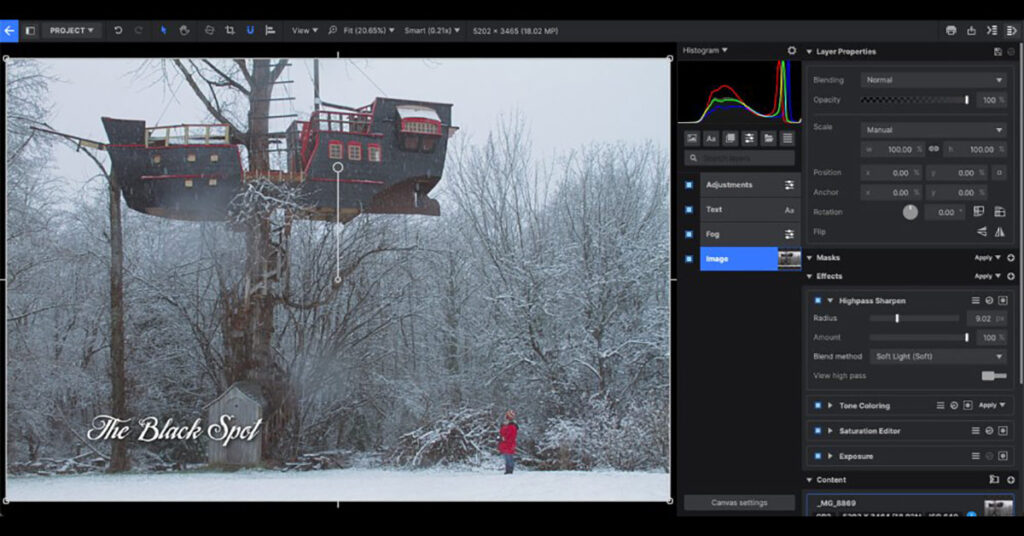The image size is (1024, 536).
Task: Open the Blending mode dropdown
Action: coord(934,80)
